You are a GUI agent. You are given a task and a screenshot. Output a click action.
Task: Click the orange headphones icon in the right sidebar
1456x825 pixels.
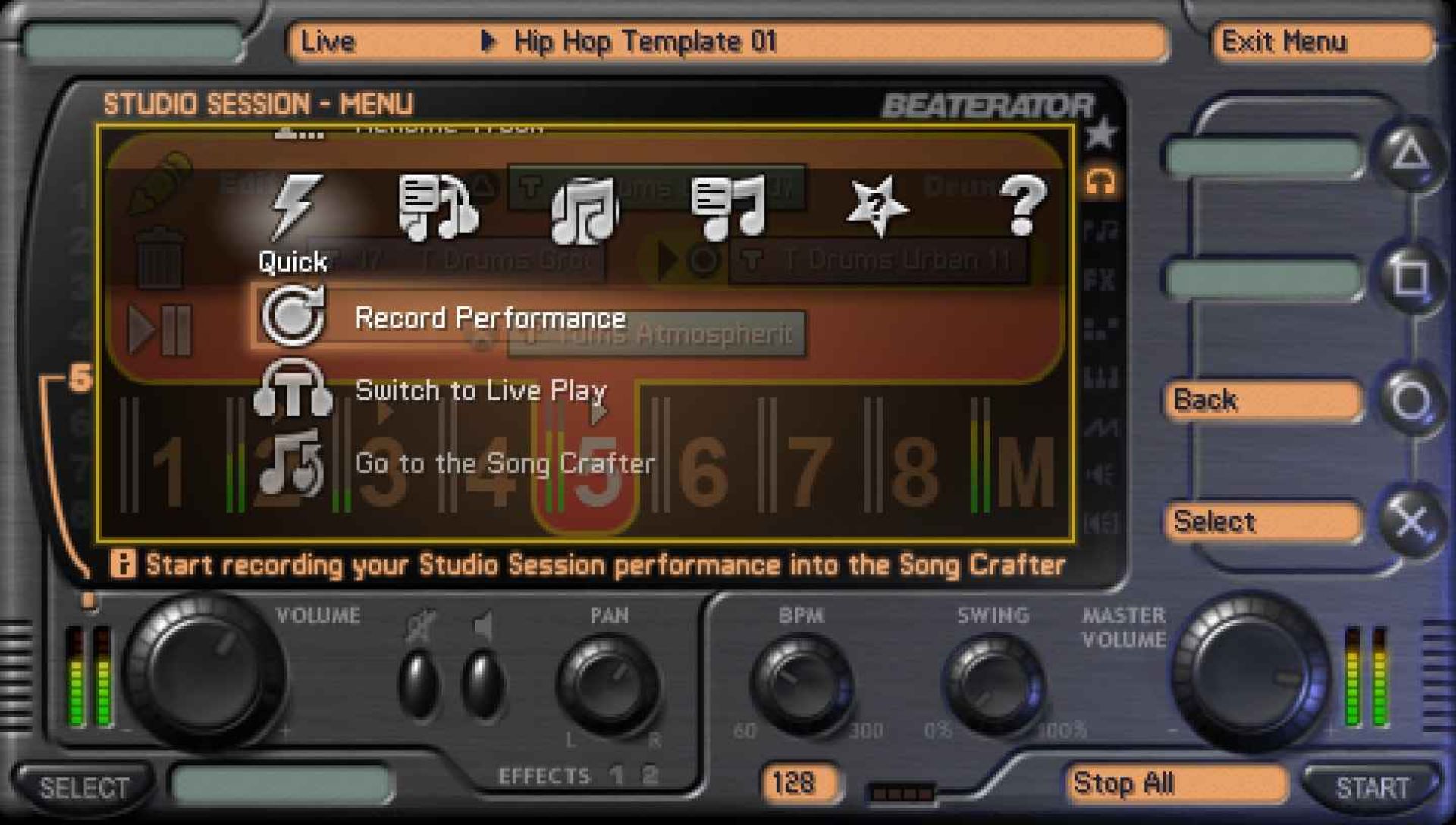[1100, 182]
